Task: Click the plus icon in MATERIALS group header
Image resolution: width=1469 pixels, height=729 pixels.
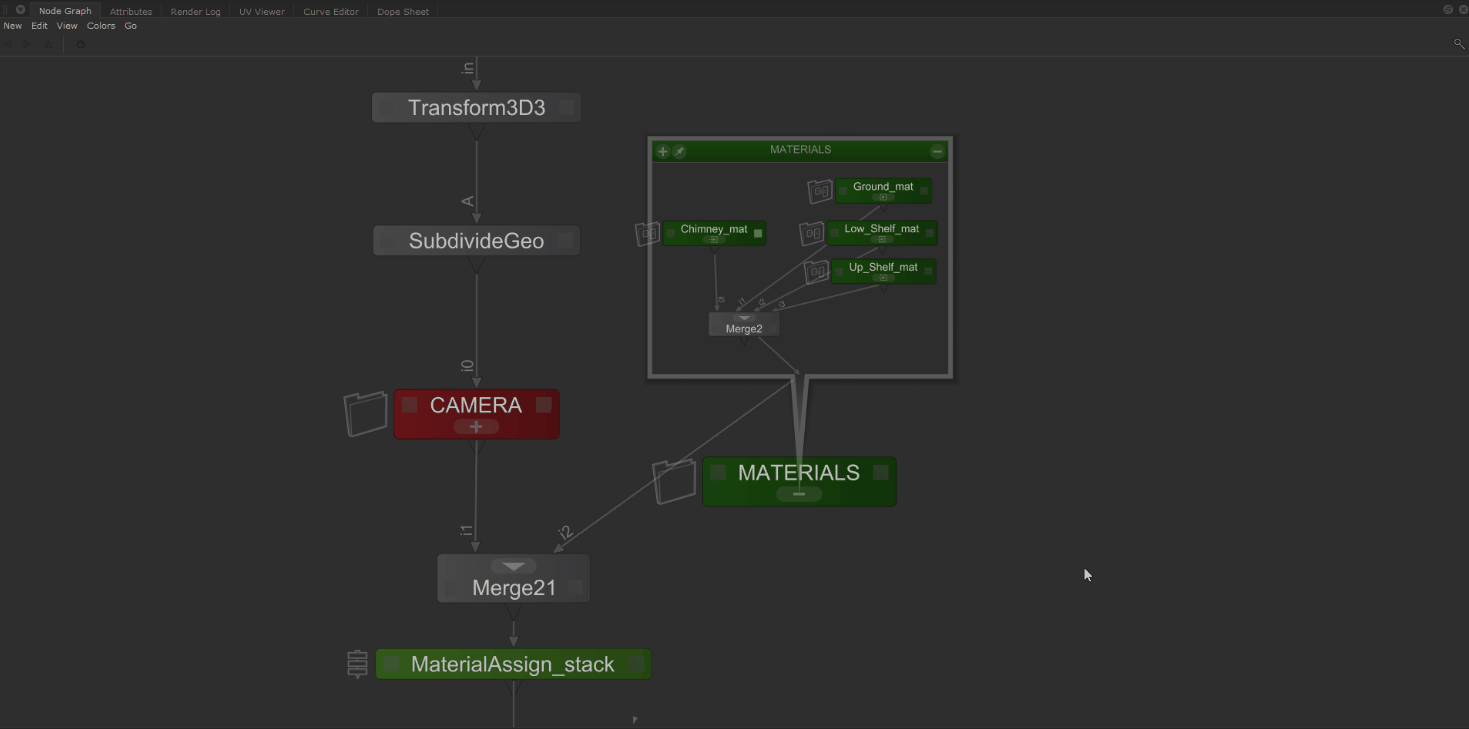Action: click(x=662, y=152)
